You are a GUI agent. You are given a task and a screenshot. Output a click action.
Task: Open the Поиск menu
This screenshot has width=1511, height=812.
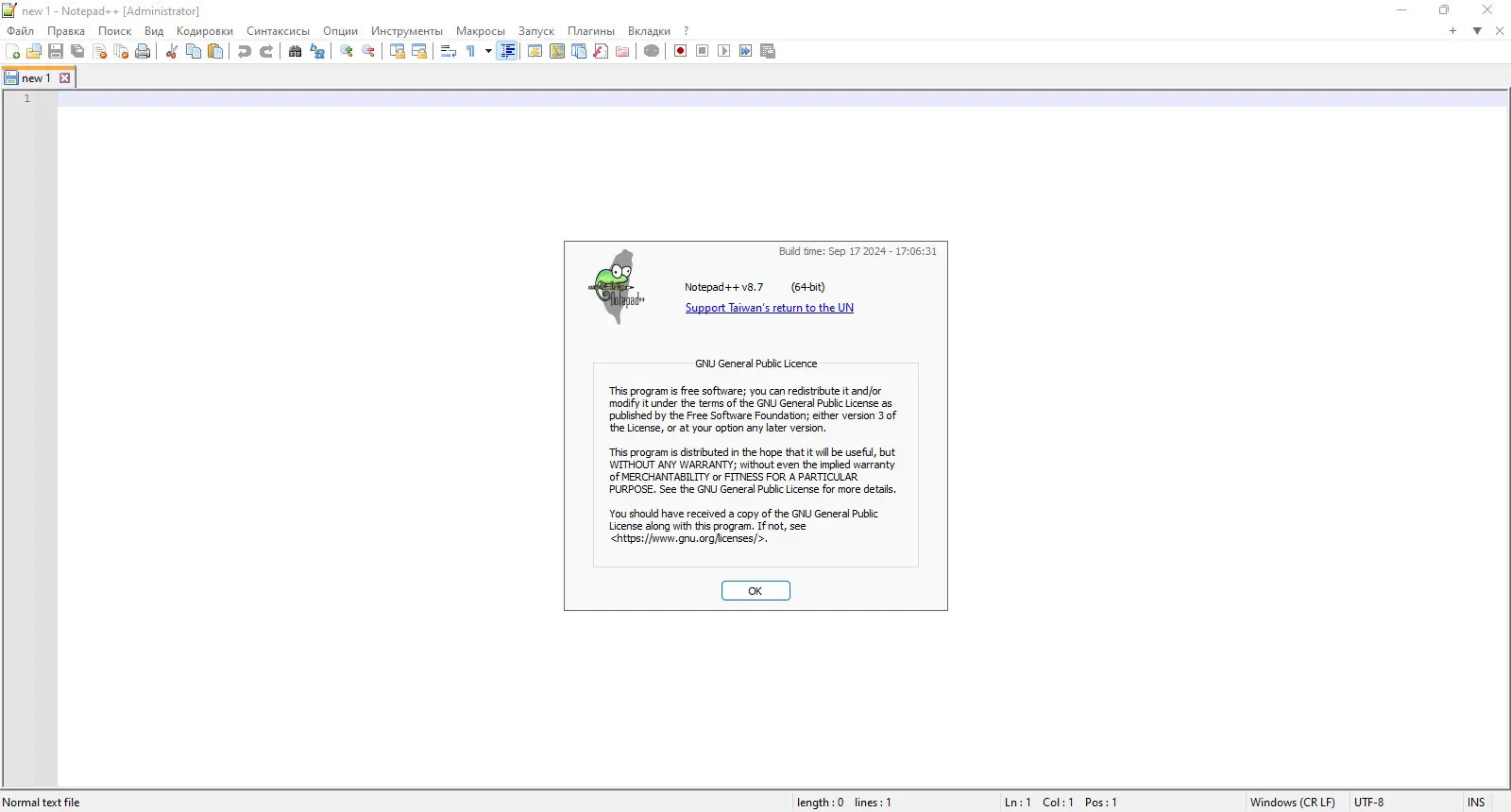[x=115, y=31]
